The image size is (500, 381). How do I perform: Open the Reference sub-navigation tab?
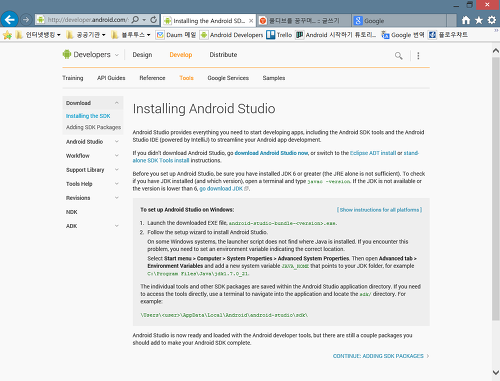(x=152, y=78)
